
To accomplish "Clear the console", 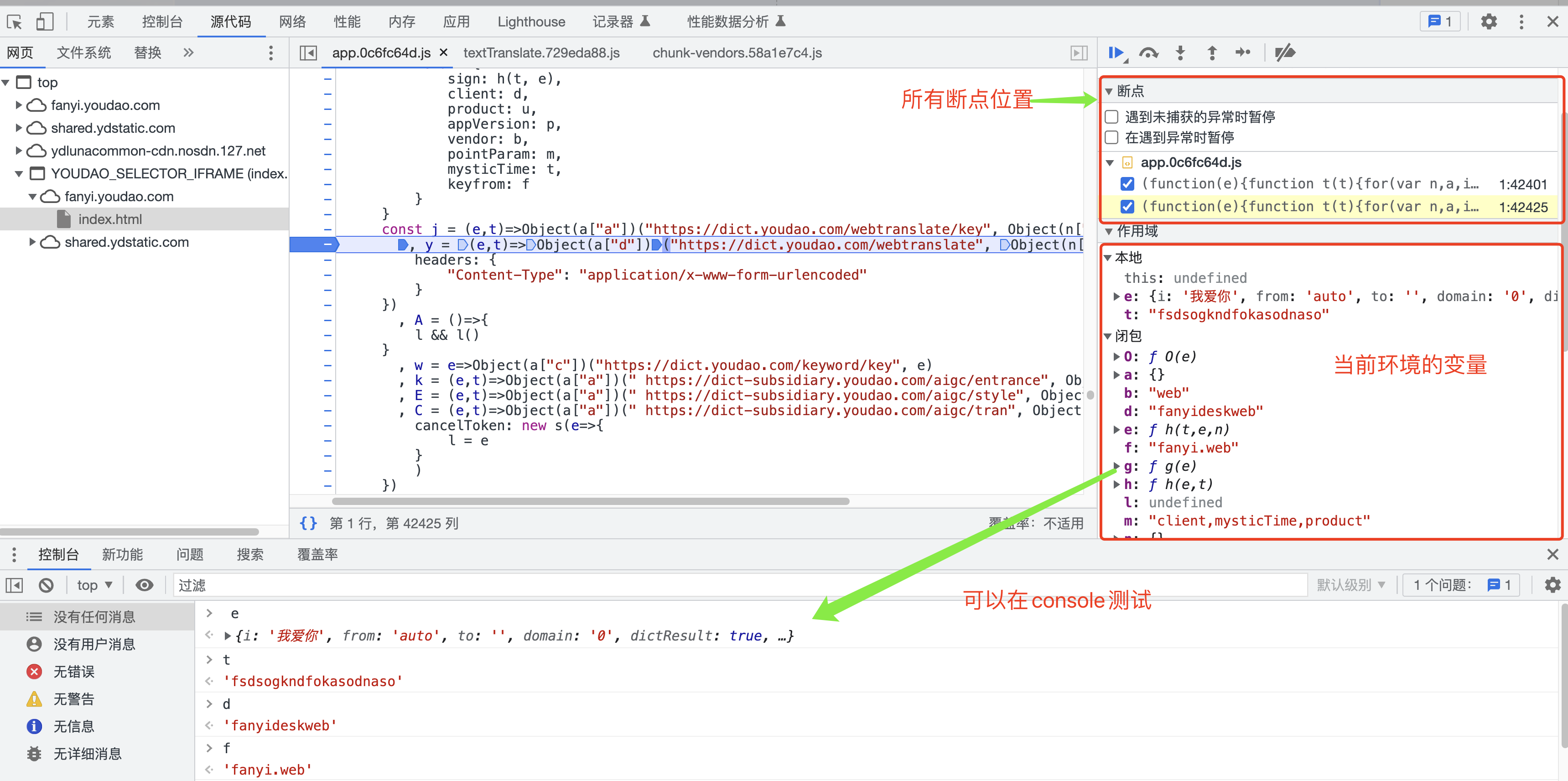I will (x=46, y=585).
